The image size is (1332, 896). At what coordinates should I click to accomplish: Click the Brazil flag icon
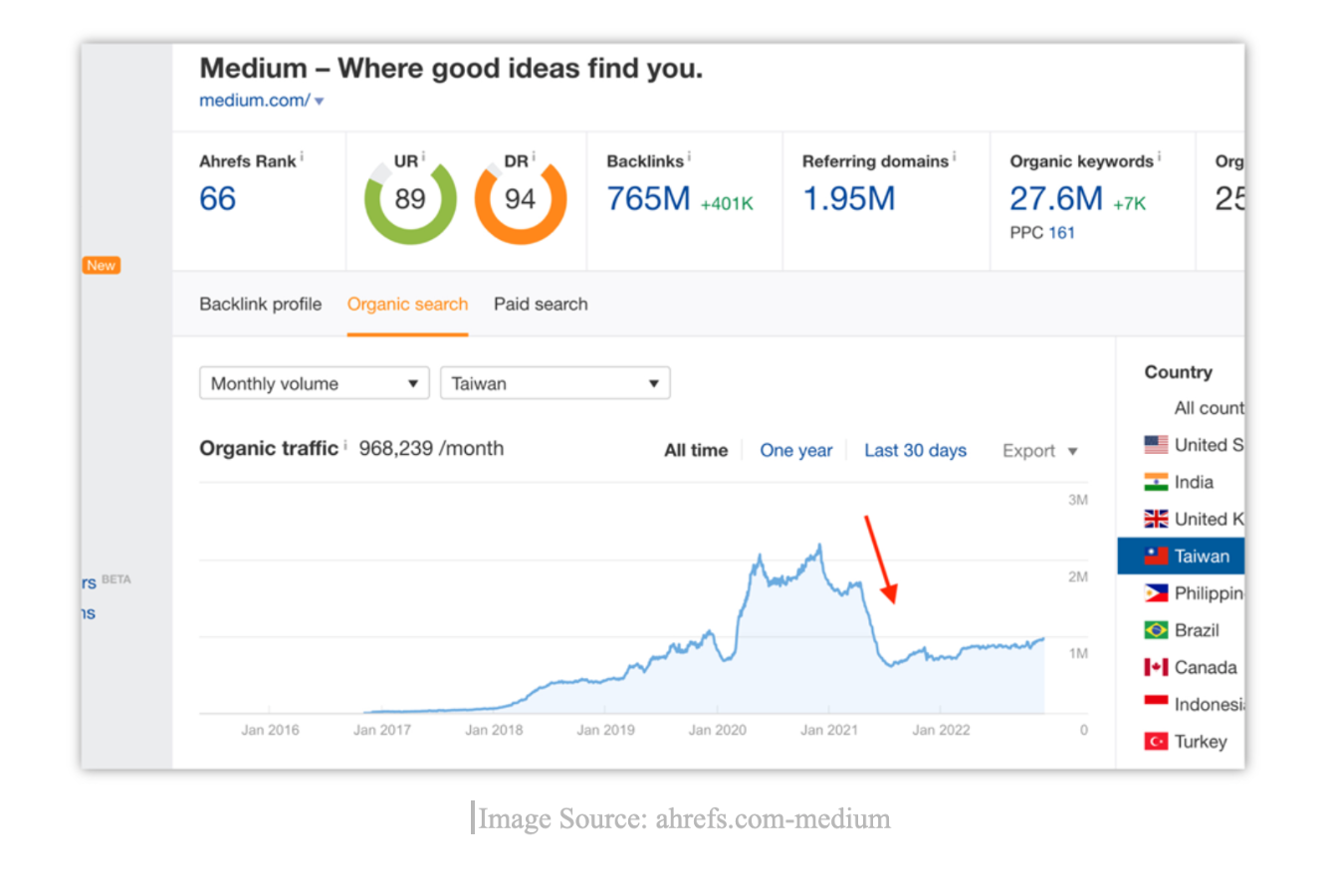(1156, 630)
